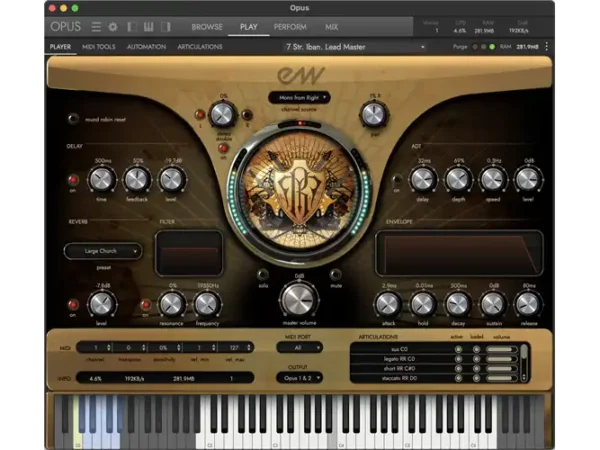Screen dimensions: 600x450
Task: Adjust the delay feedback knob
Action: [x=137, y=179]
